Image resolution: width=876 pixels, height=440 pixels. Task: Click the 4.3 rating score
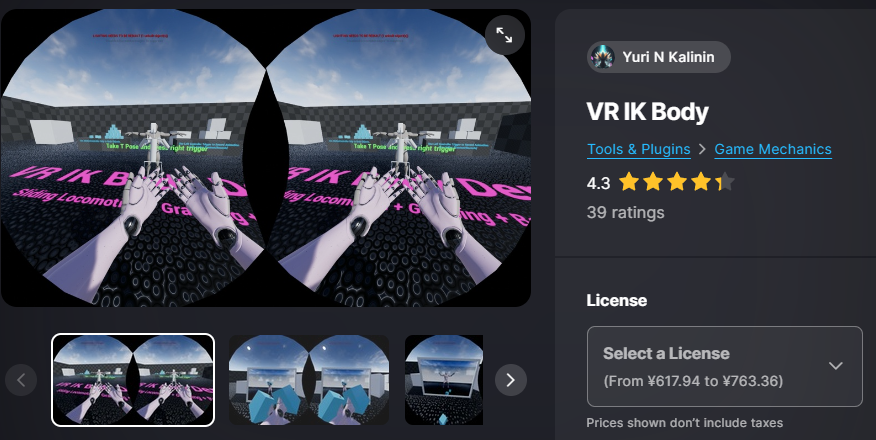click(x=598, y=183)
